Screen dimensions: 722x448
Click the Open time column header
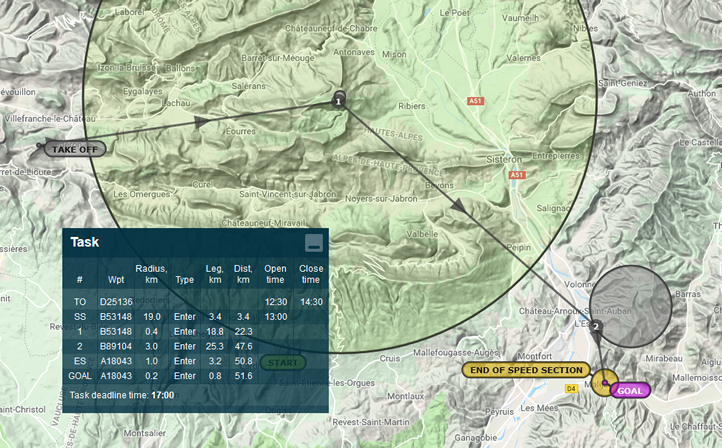click(x=275, y=274)
